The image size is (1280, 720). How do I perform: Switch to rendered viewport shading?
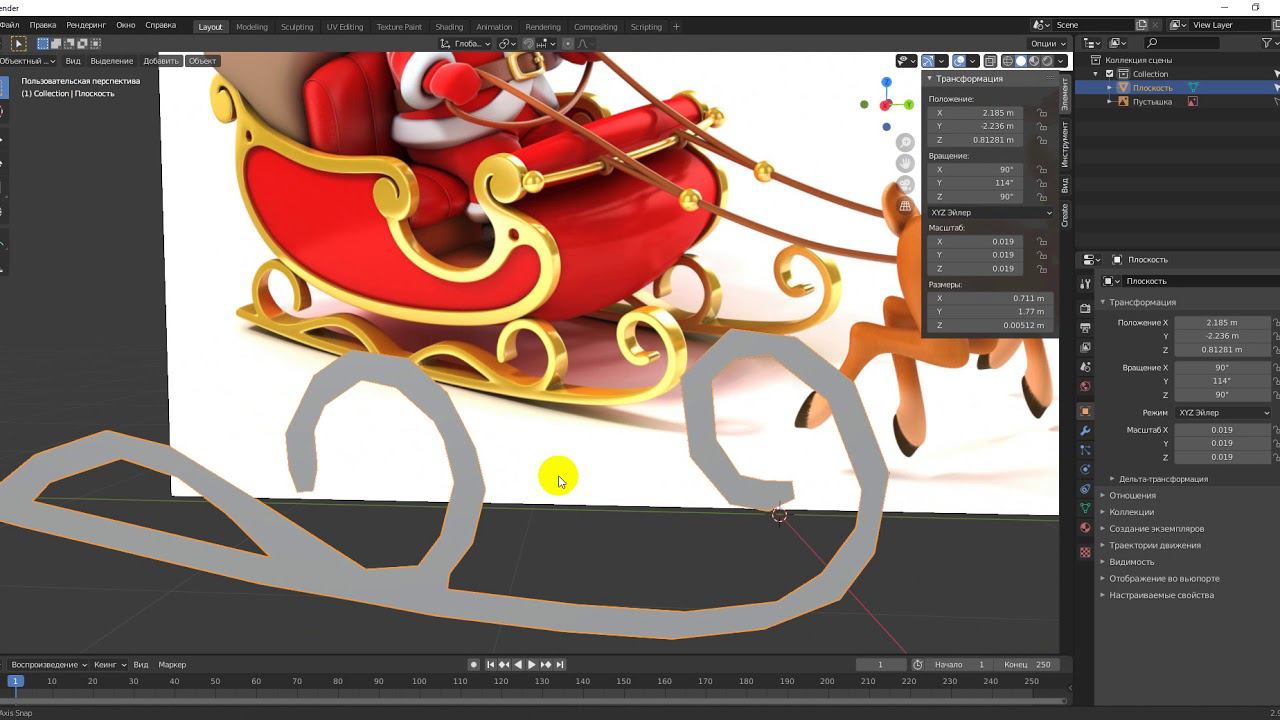1047,61
